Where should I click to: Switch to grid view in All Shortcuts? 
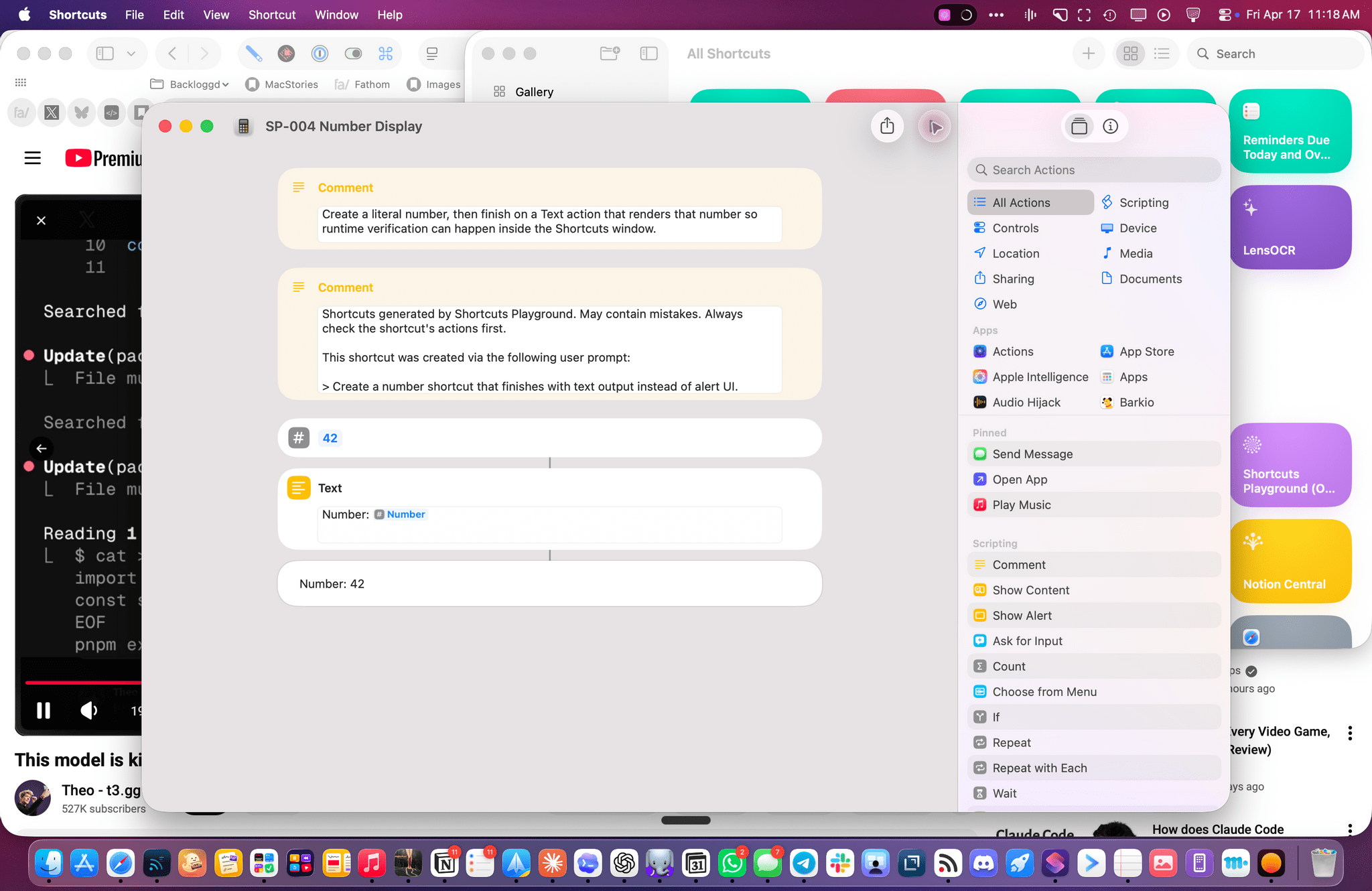pos(1130,54)
